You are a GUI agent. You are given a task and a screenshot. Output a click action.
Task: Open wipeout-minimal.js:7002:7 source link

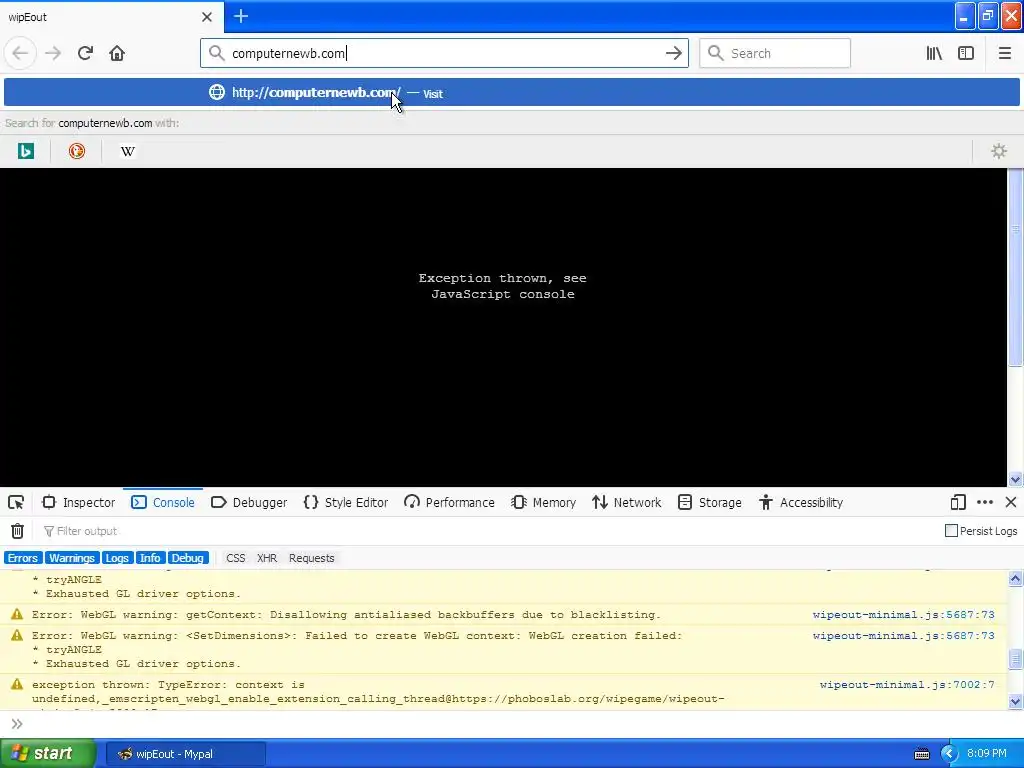pyautogui.click(x=907, y=684)
